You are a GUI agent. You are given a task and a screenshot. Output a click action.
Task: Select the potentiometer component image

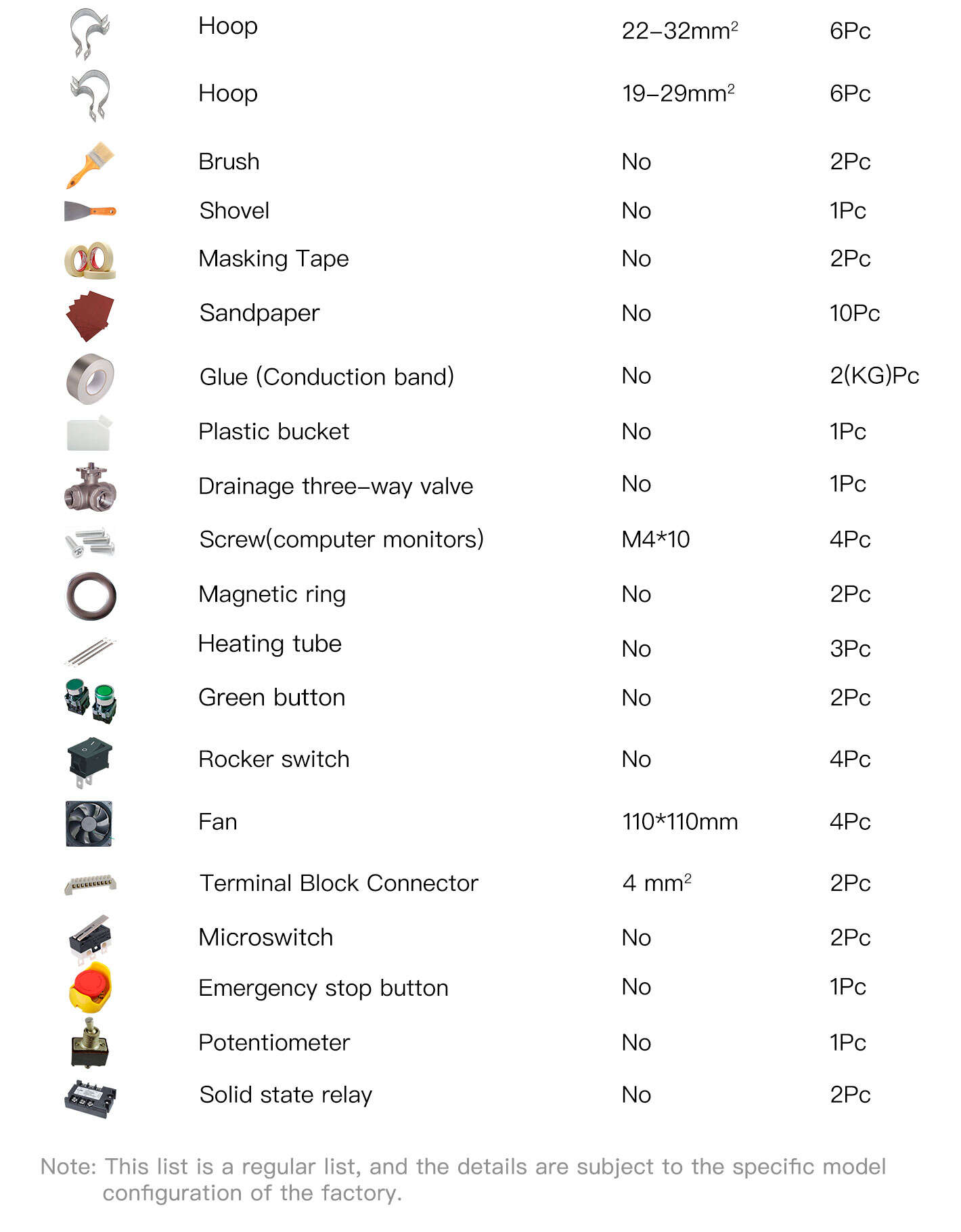[89, 1043]
